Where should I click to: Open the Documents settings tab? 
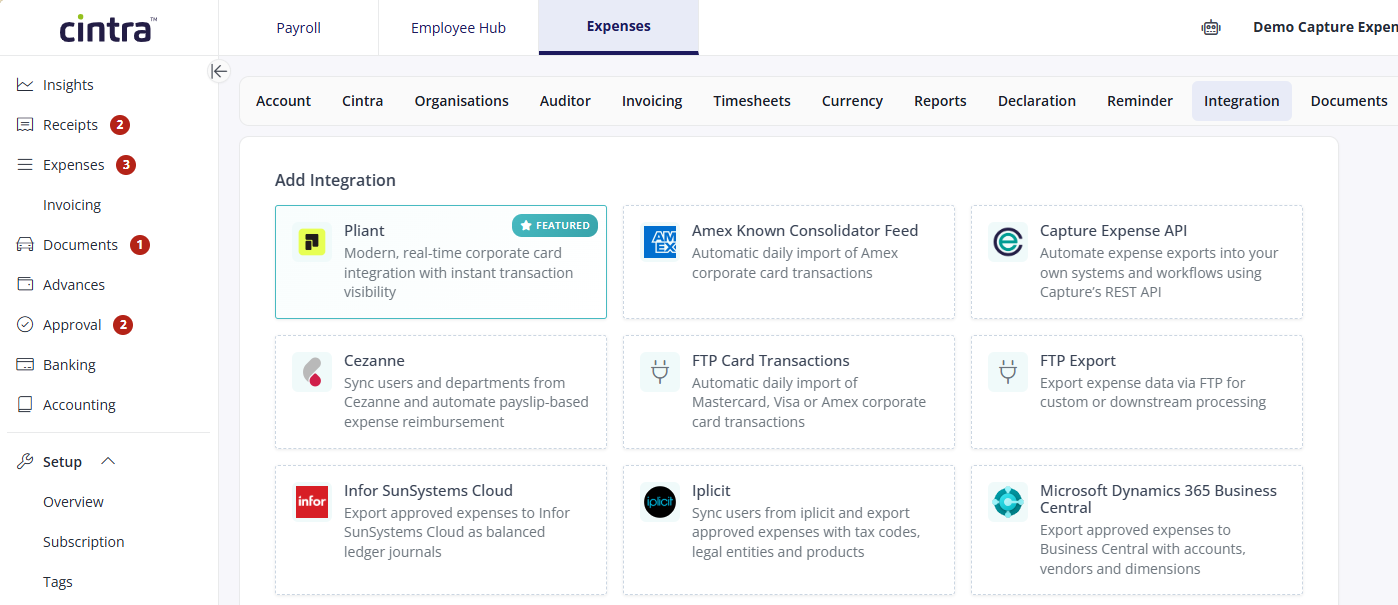pyautogui.click(x=1349, y=101)
